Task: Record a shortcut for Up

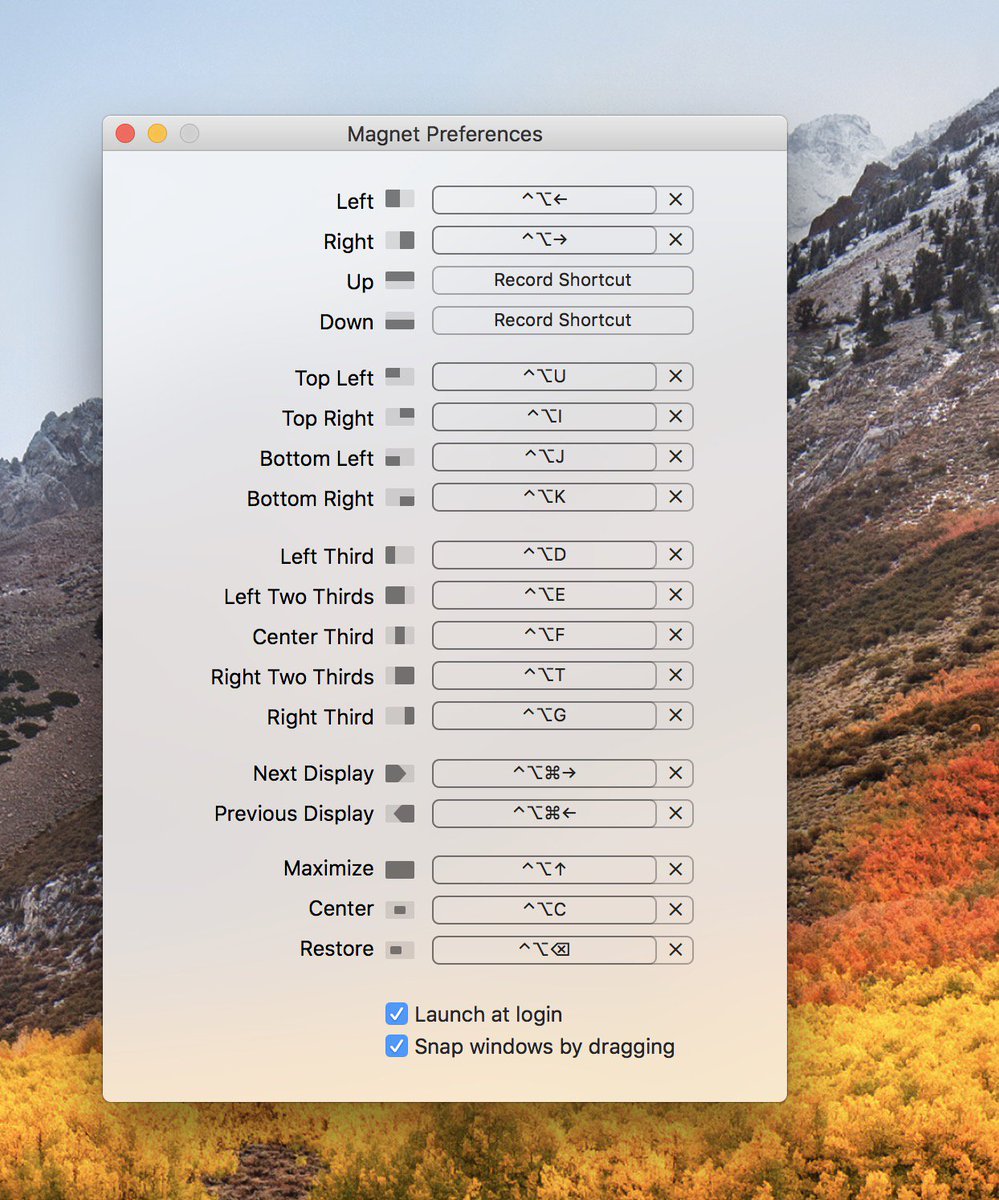Action: pyautogui.click(x=563, y=280)
